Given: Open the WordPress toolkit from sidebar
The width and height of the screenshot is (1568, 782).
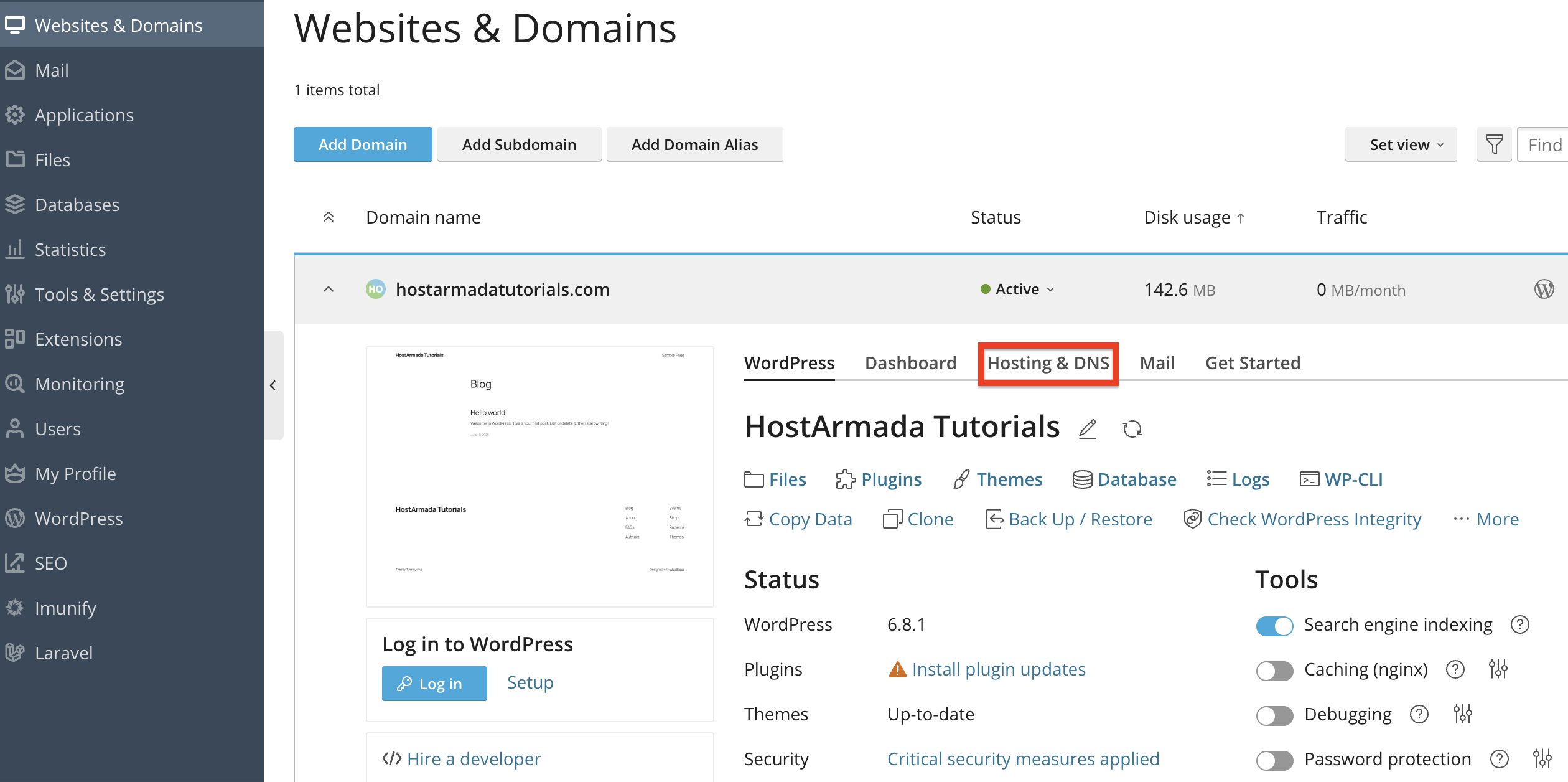Looking at the screenshot, I should [x=79, y=518].
